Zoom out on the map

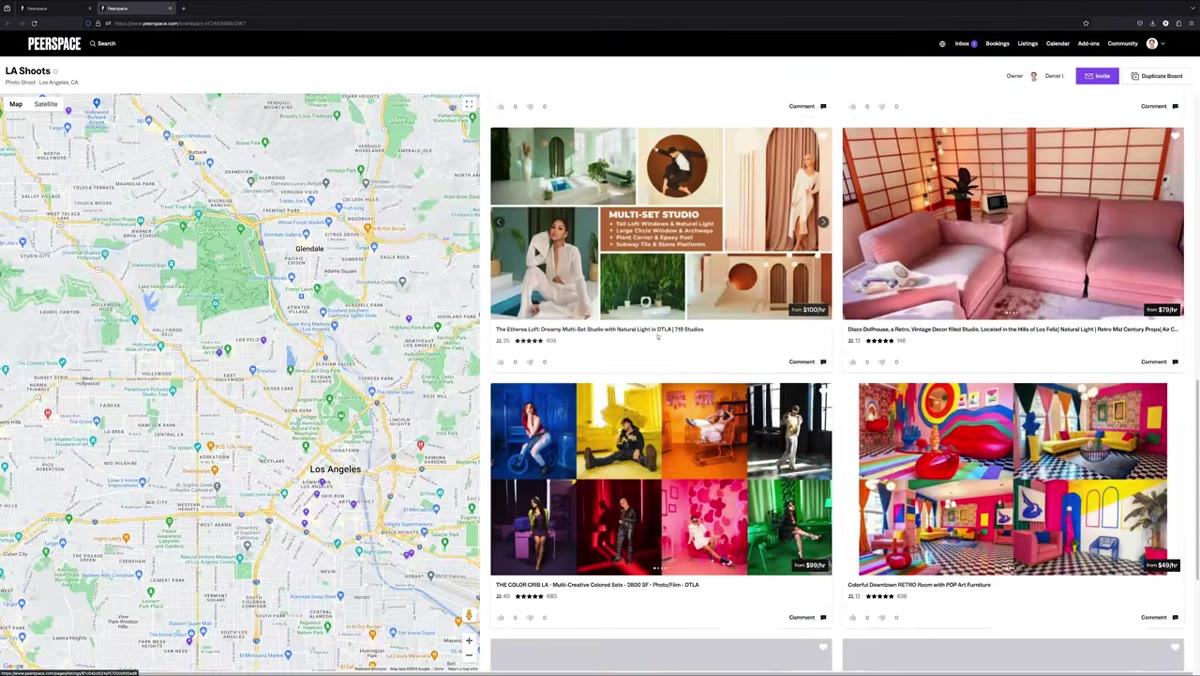469,656
